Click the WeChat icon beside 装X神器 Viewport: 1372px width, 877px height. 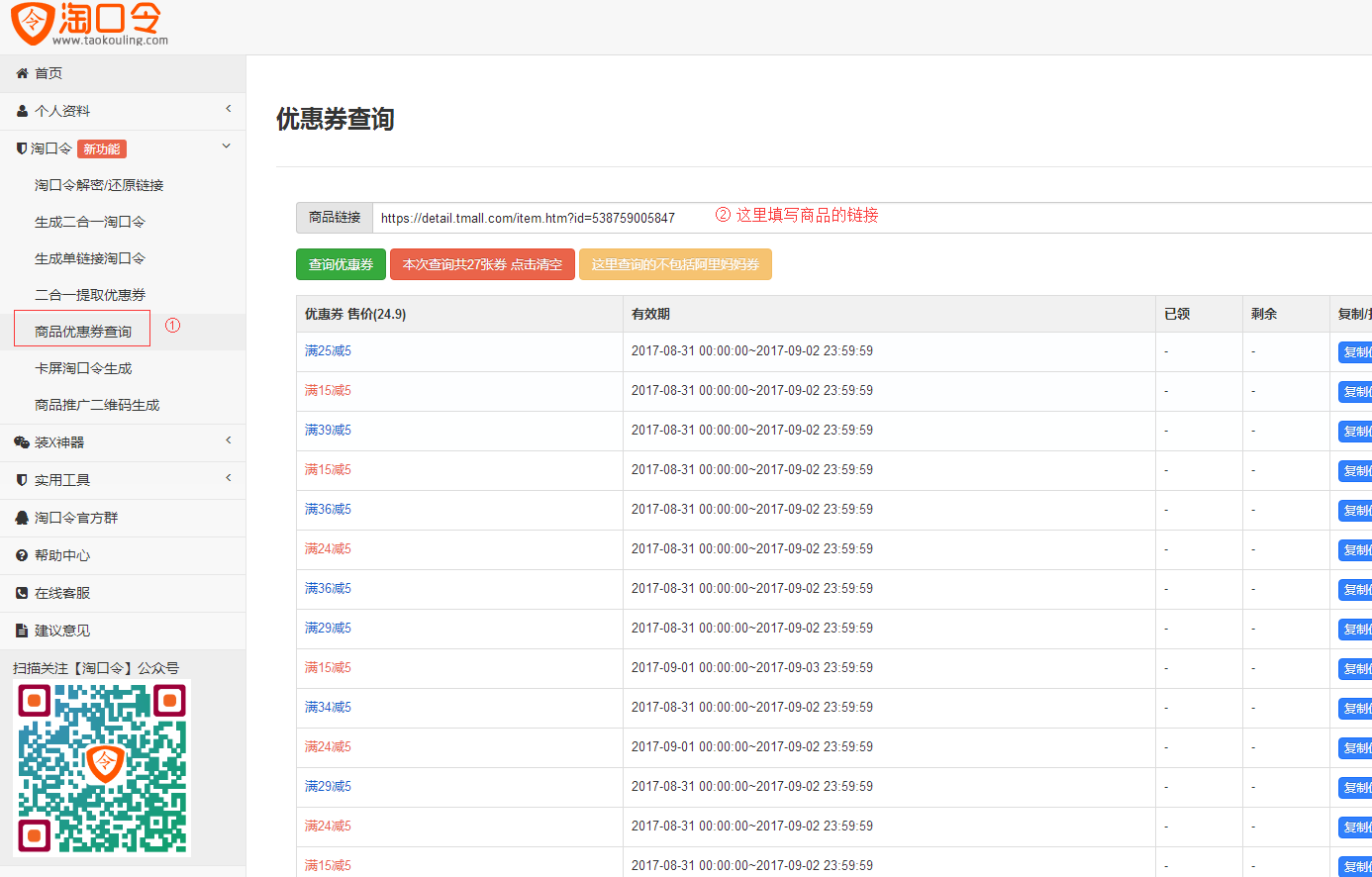22,442
